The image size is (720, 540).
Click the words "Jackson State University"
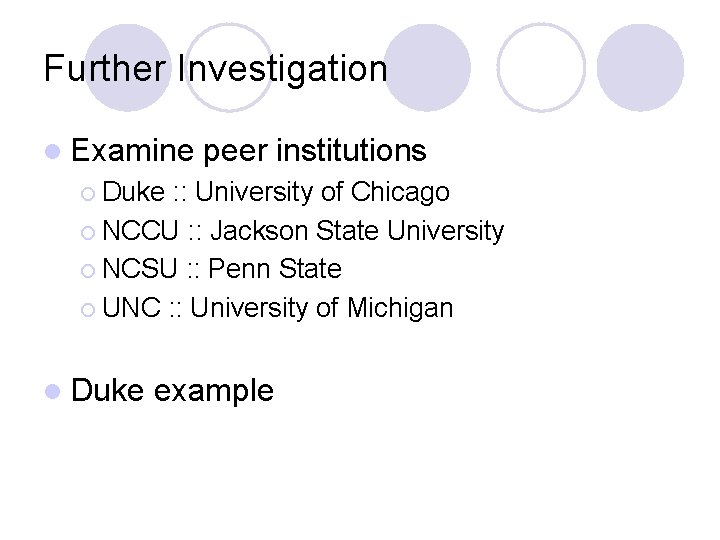coord(357,230)
